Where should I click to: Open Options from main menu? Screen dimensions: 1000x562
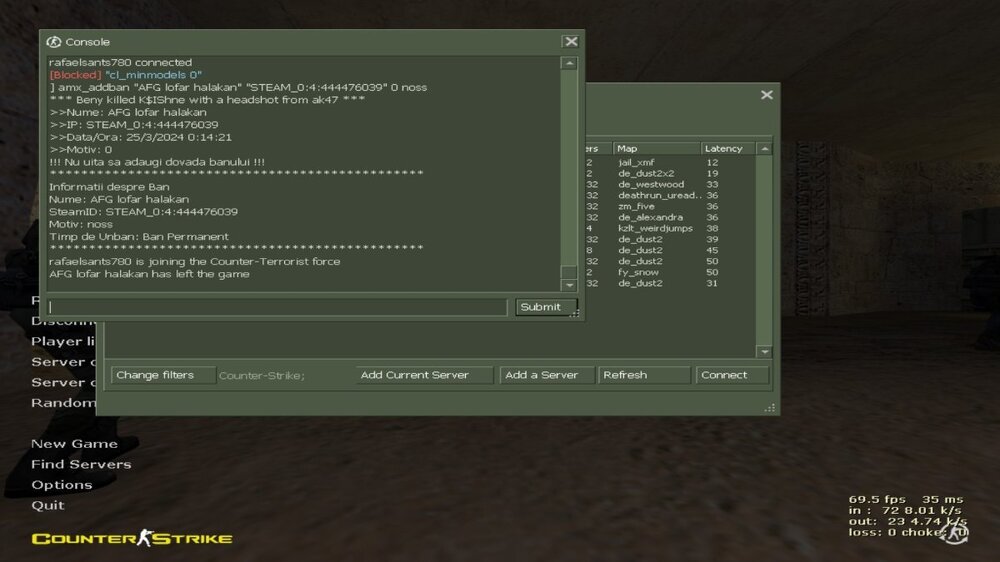[62, 485]
